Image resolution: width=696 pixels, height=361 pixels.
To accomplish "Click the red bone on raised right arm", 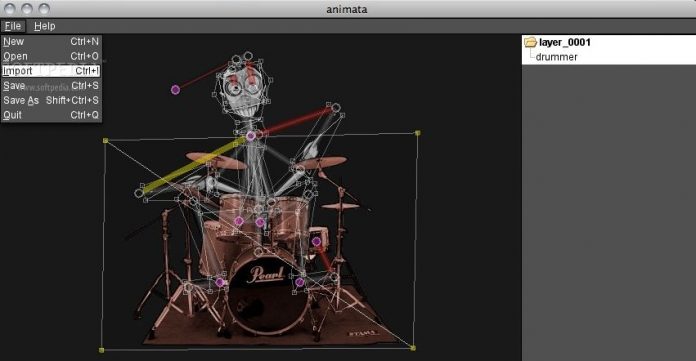I will 295,121.
